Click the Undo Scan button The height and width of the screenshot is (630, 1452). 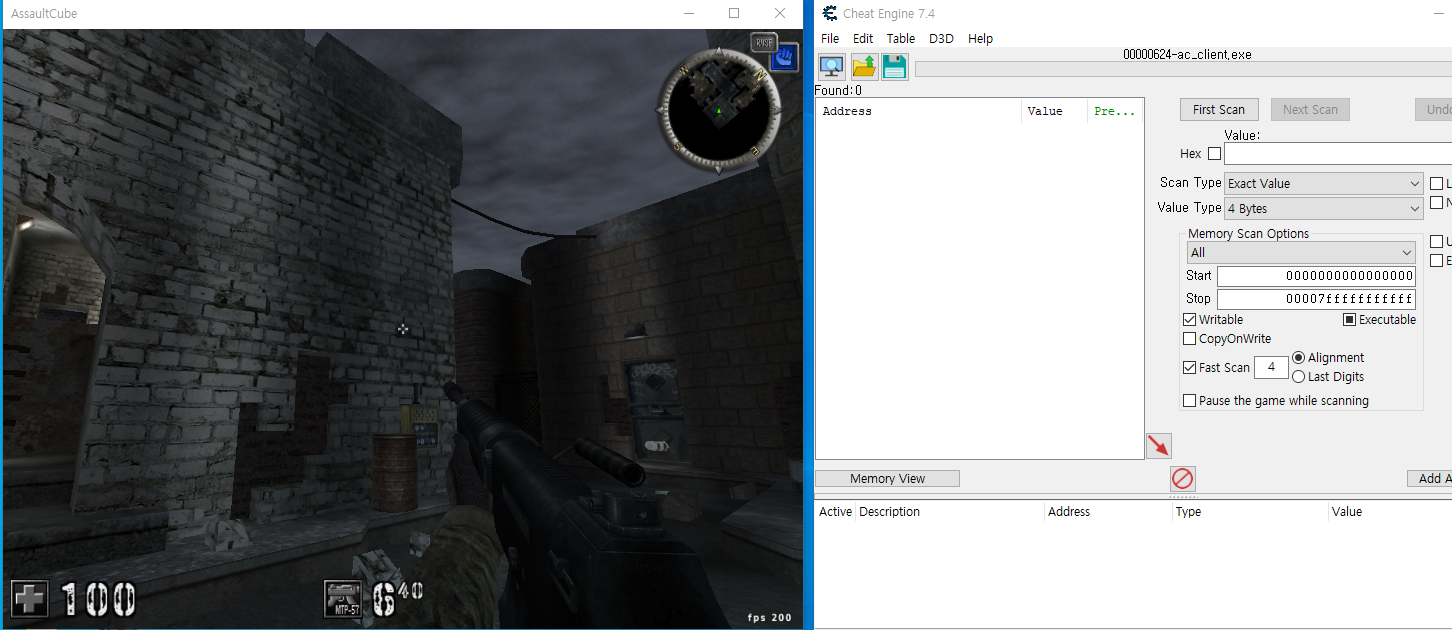[x=1434, y=110]
